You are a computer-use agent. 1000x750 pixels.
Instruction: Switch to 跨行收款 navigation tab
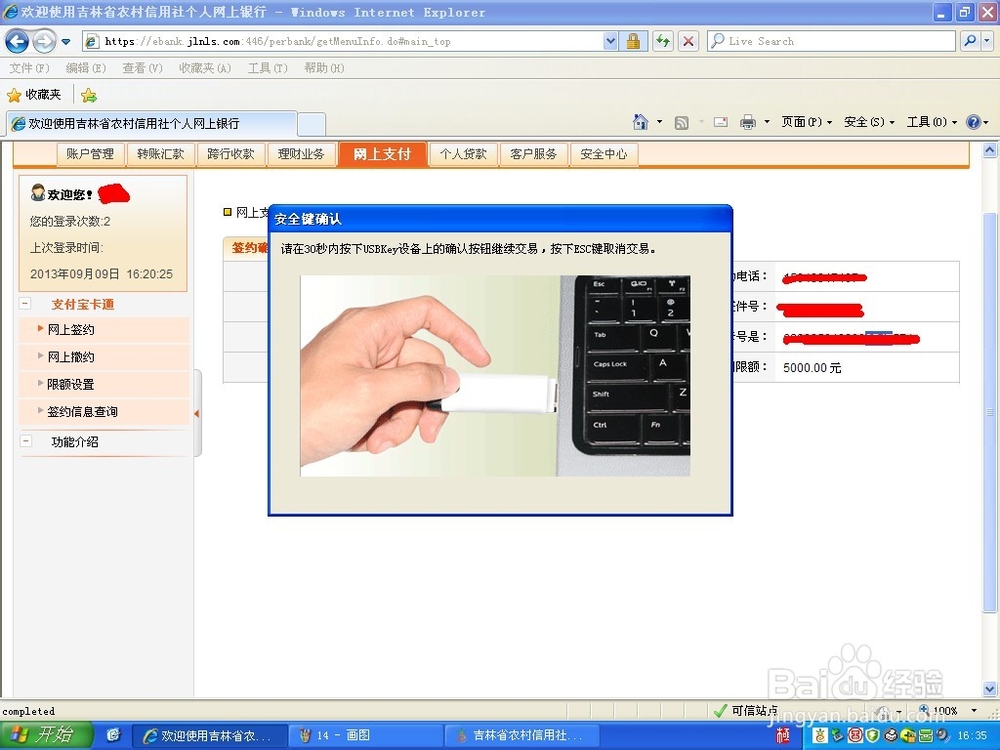pyautogui.click(x=231, y=154)
